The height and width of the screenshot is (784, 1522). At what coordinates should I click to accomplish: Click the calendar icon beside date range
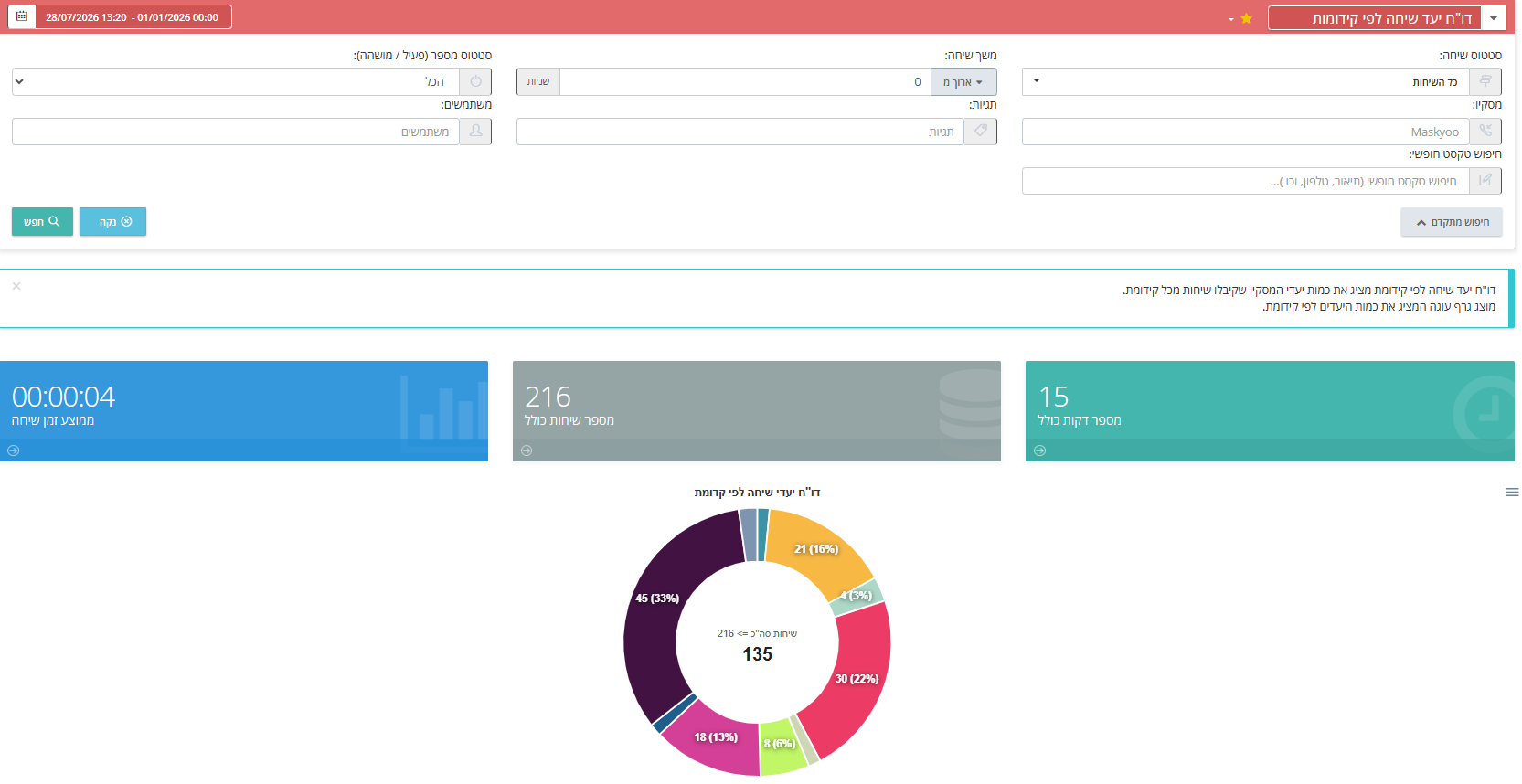pos(22,16)
